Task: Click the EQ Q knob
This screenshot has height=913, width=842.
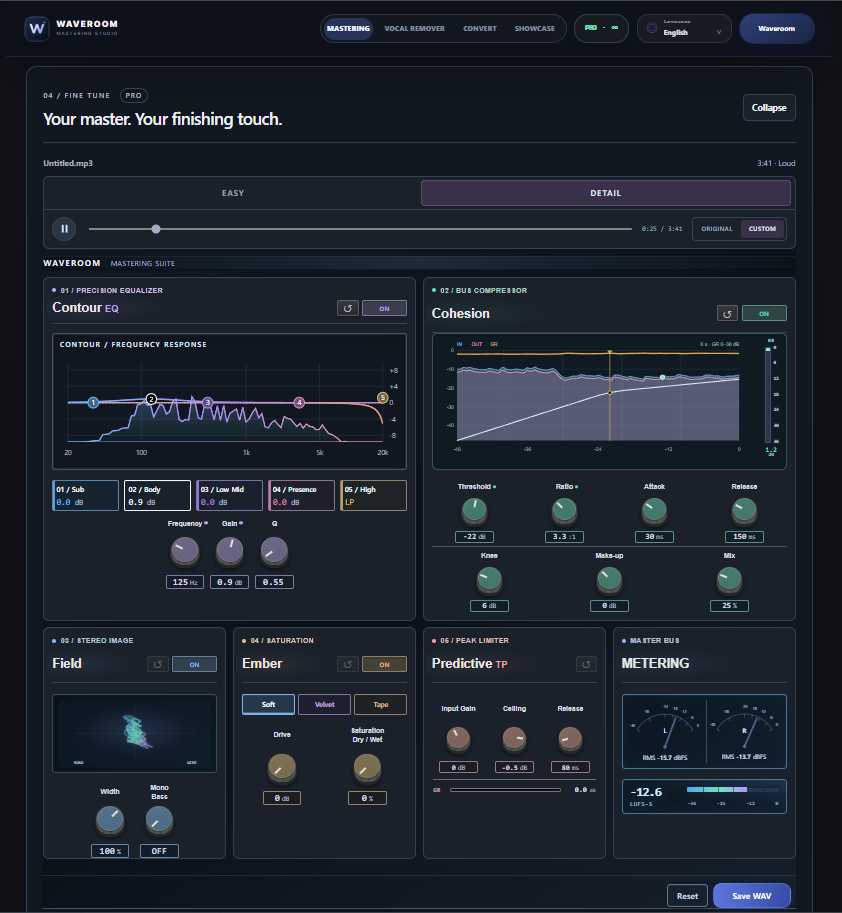Action: coord(274,551)
